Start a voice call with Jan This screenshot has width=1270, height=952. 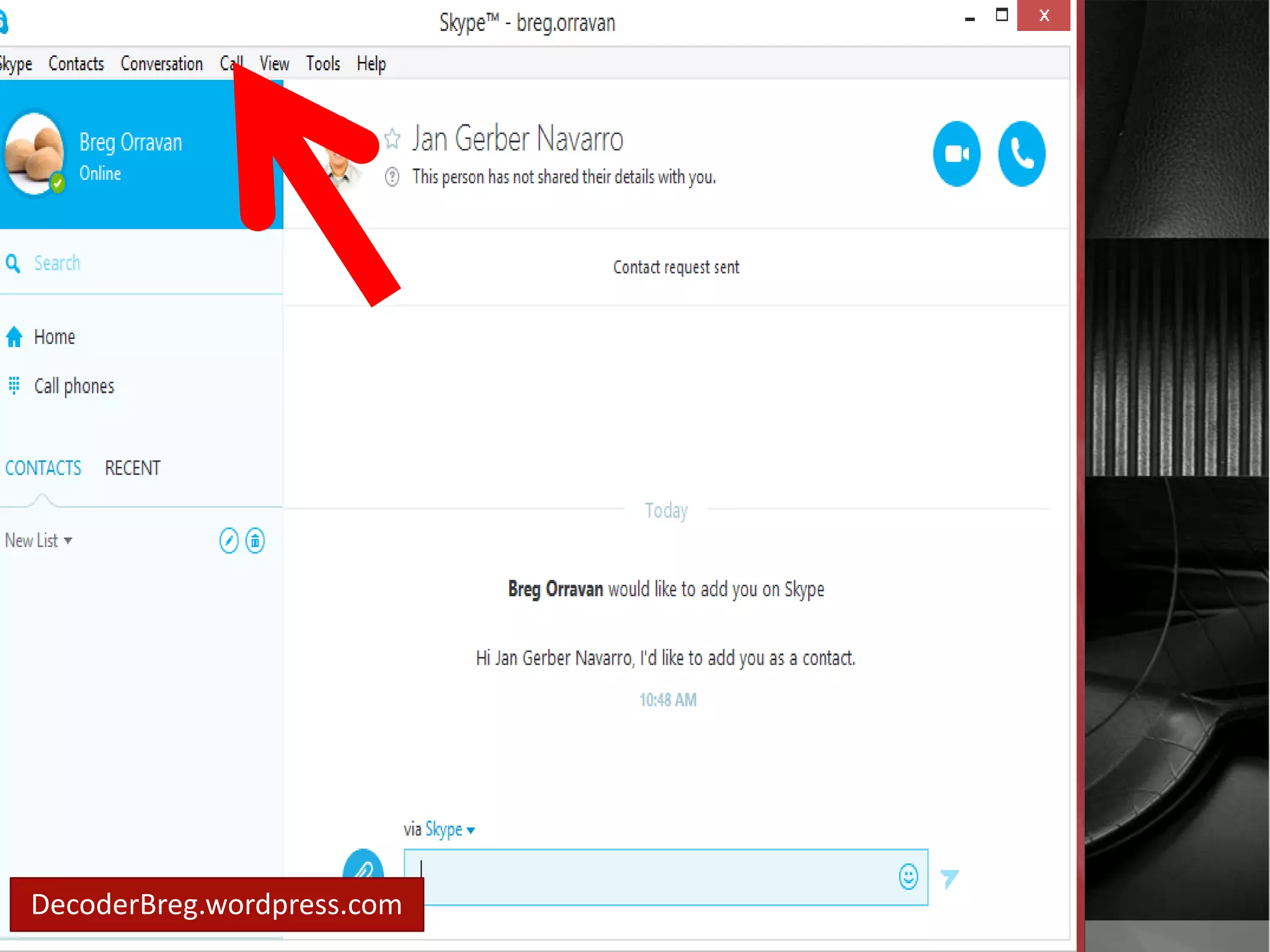point(1021,154)
